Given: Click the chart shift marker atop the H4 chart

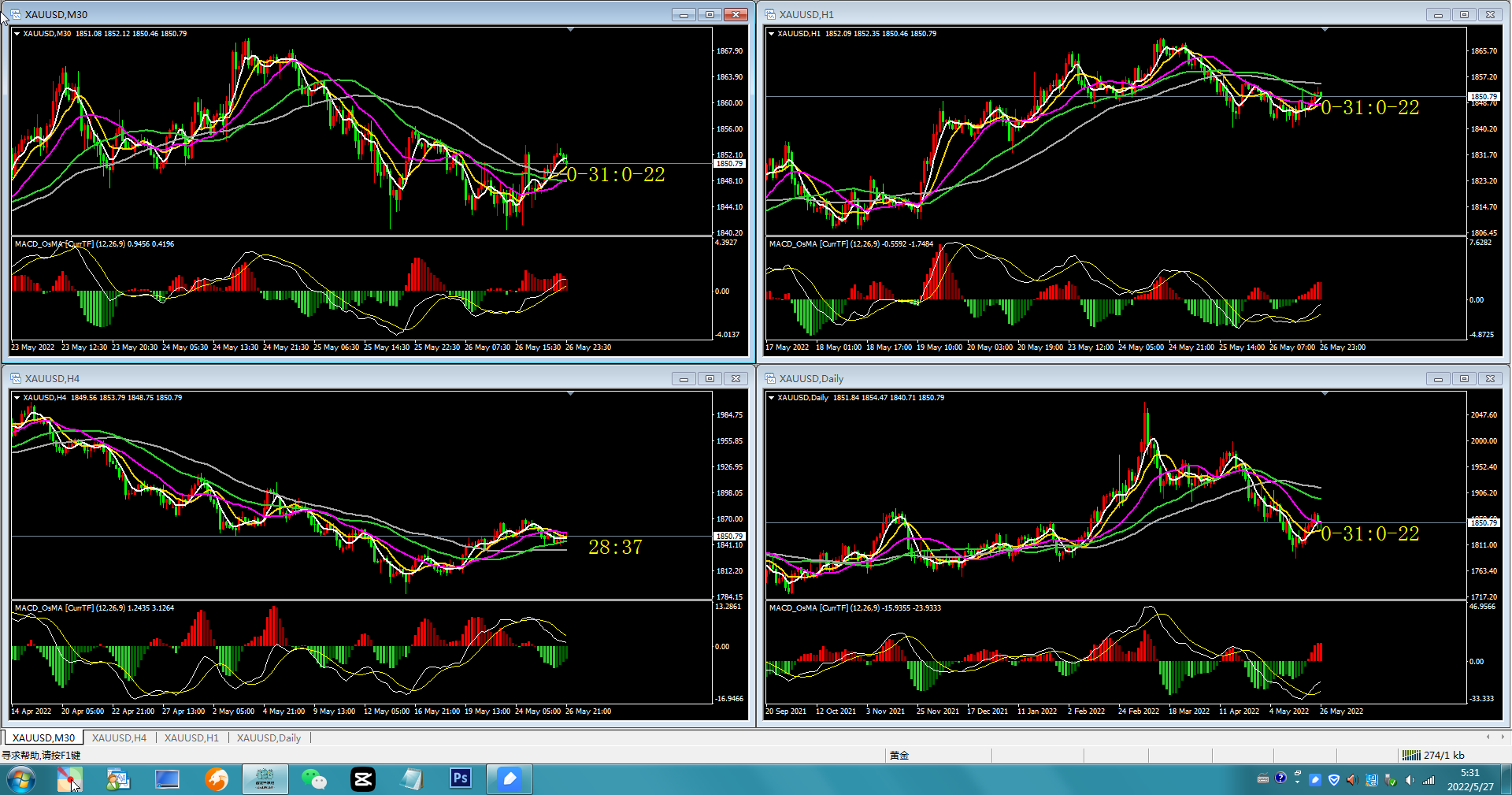Looking at the screenshot, I should [570, 394].
